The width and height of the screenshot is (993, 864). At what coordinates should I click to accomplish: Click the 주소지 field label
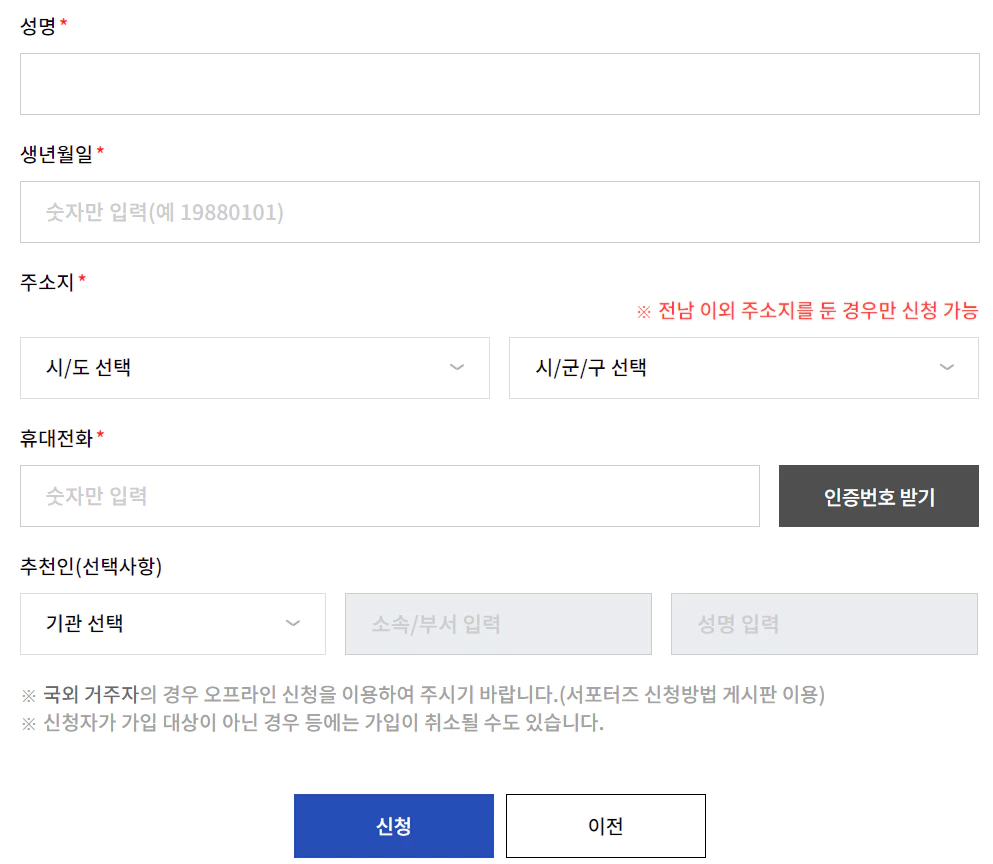pyautogui.click(x=41, y=283)
